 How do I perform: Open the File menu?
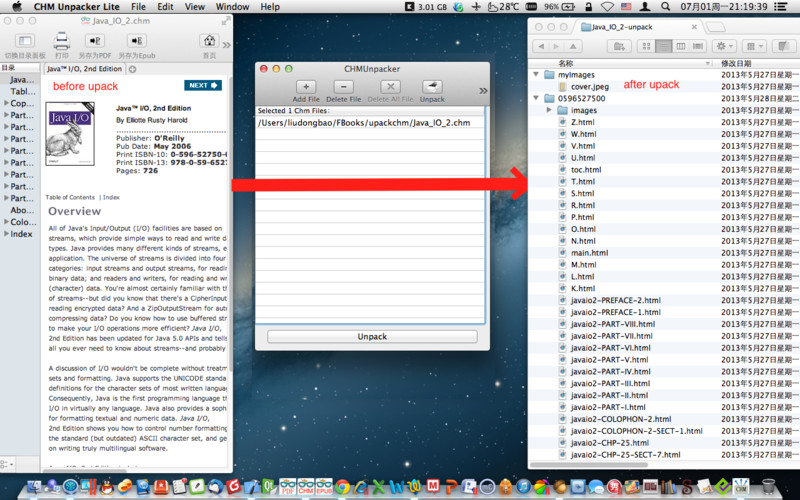point(138,7)
